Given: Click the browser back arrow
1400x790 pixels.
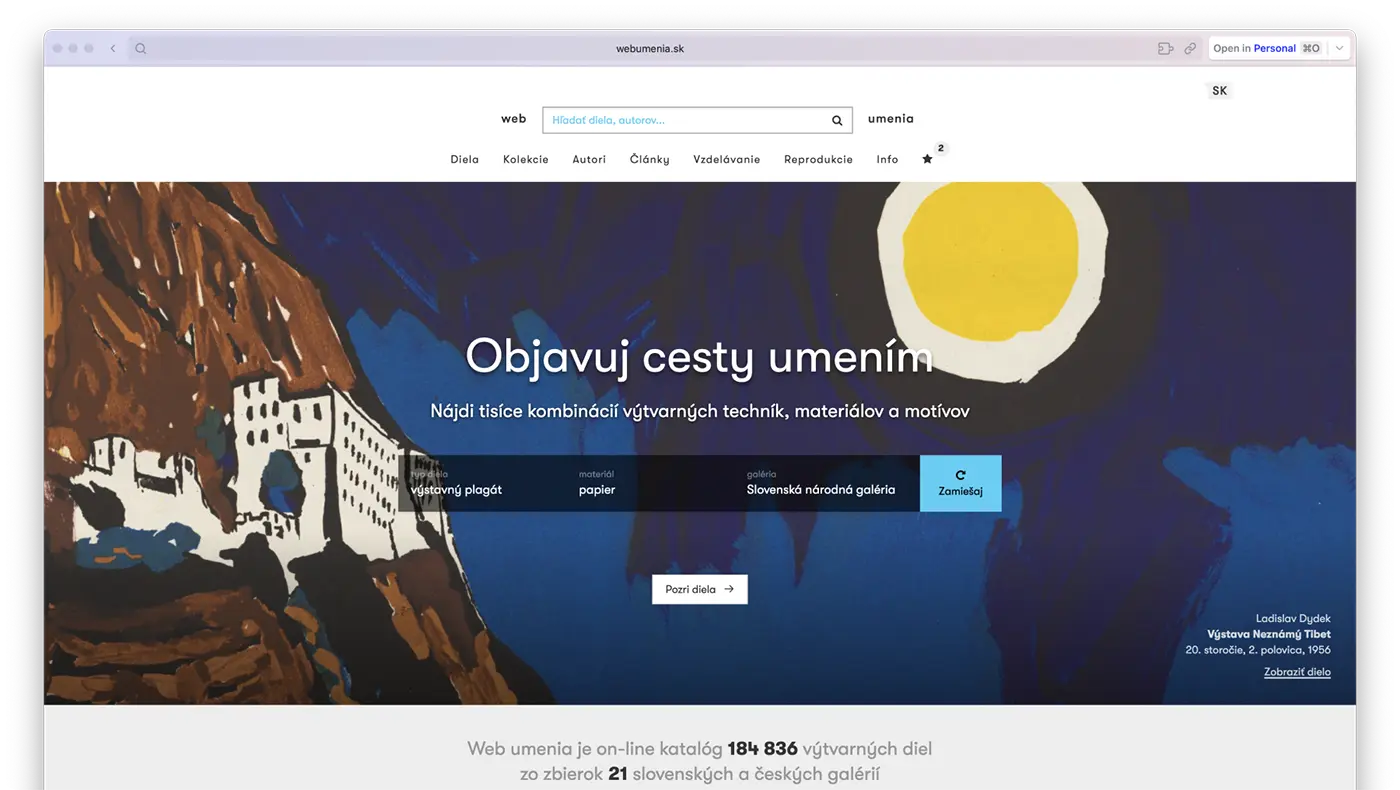Looking at the screenshot, I should click(x=112, y=47).
